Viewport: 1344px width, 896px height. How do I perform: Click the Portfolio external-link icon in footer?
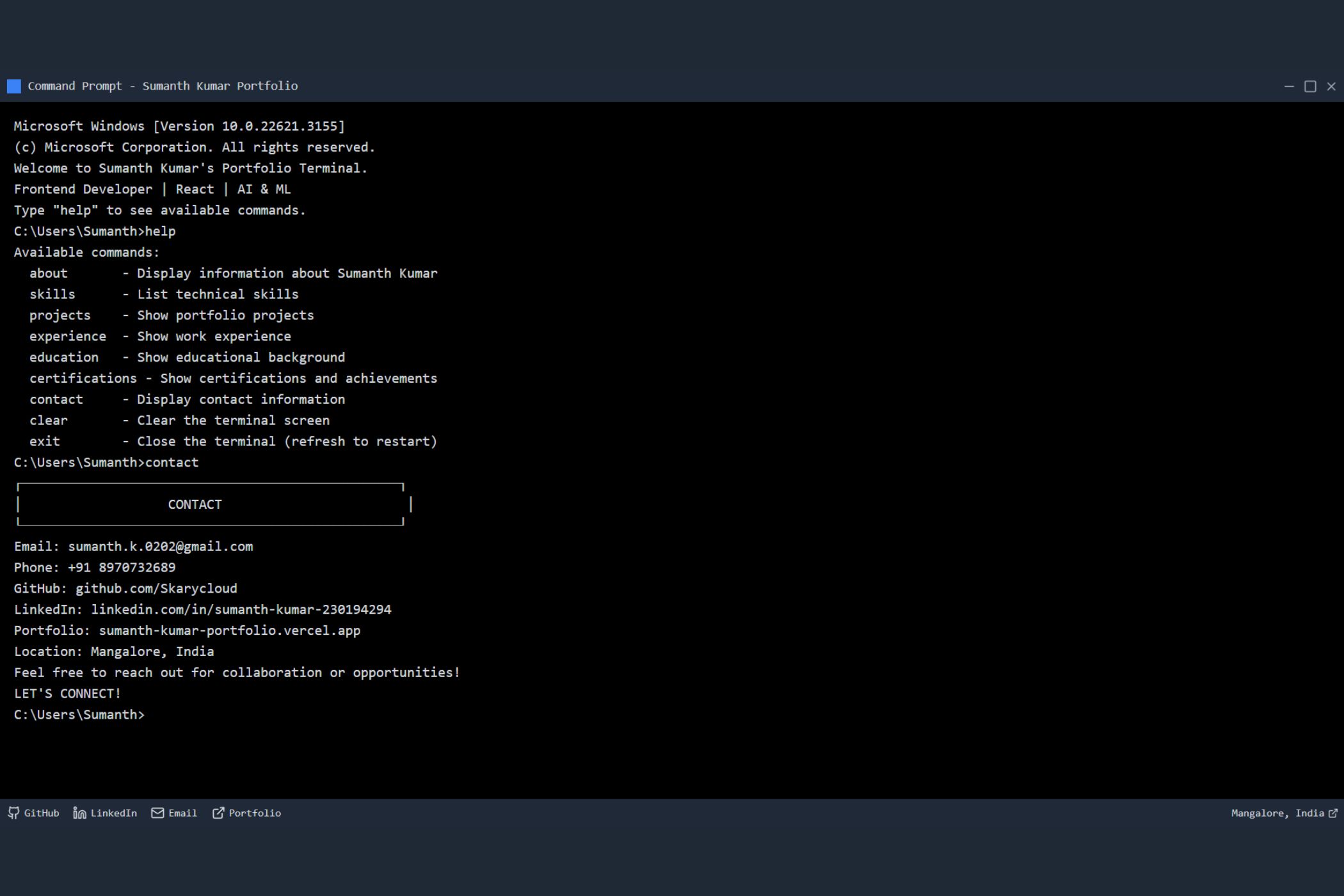218,813
